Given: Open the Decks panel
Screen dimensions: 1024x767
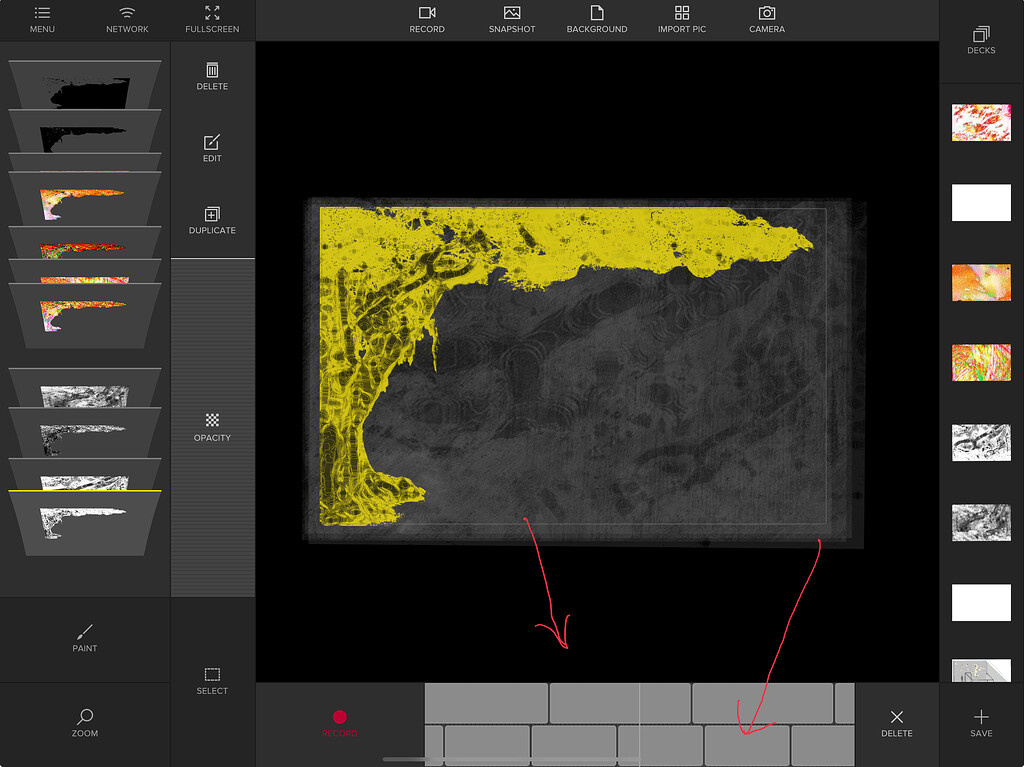Looking at the screenshot, I should (981, 40).
